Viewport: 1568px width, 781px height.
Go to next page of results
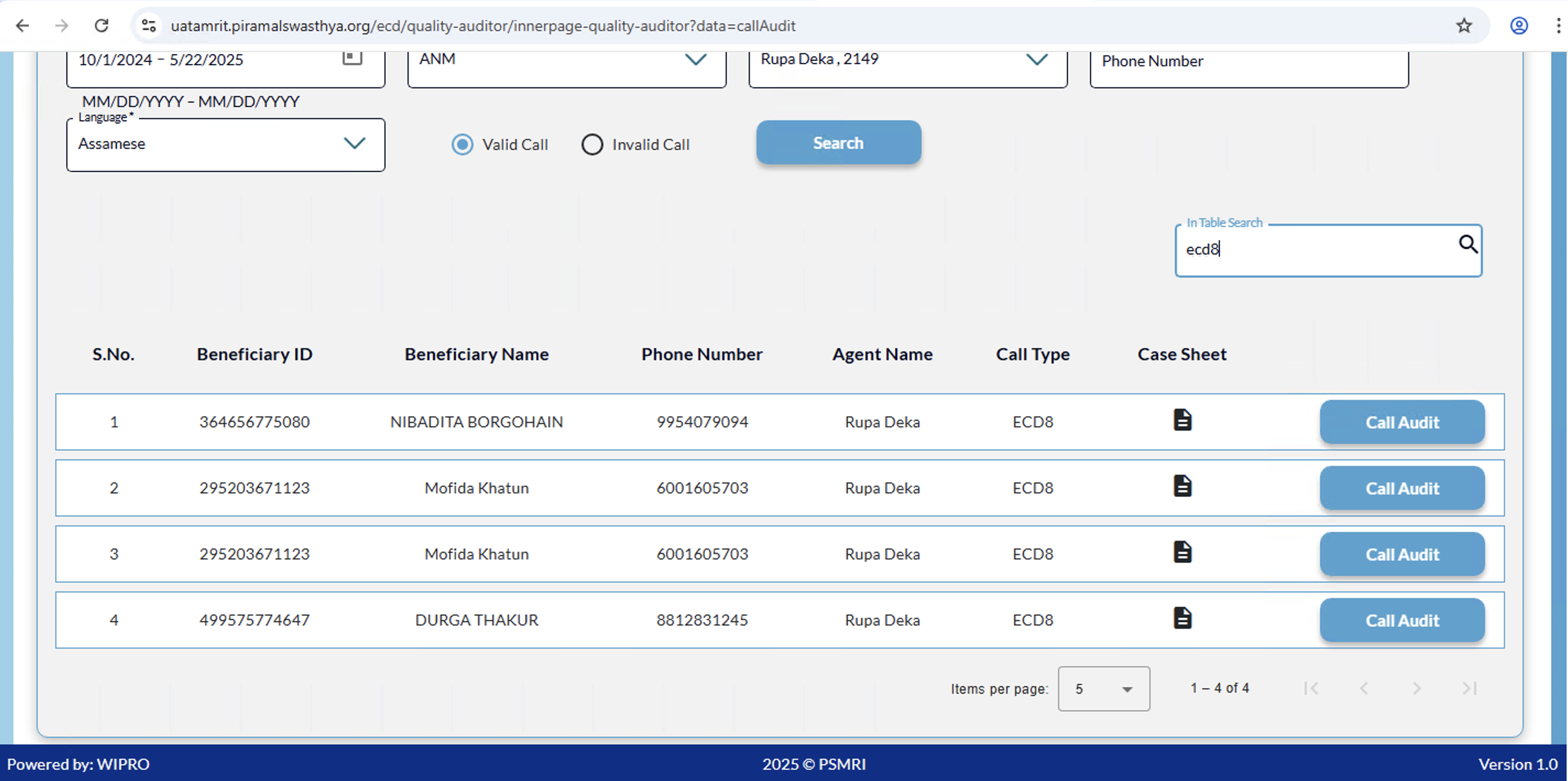[1417, 688]
